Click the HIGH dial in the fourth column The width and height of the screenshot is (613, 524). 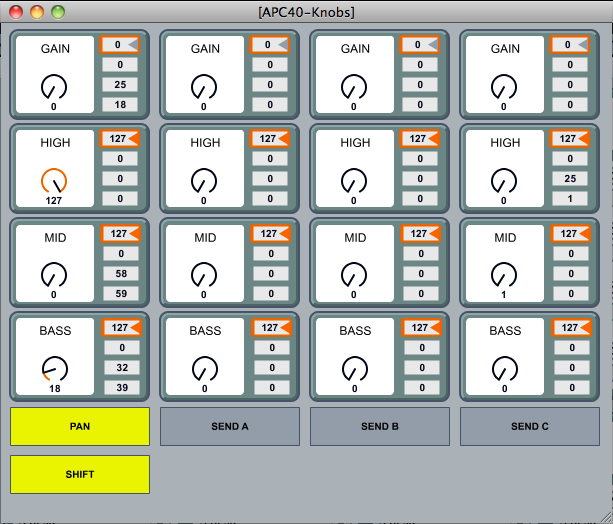(x=504, y=181)
